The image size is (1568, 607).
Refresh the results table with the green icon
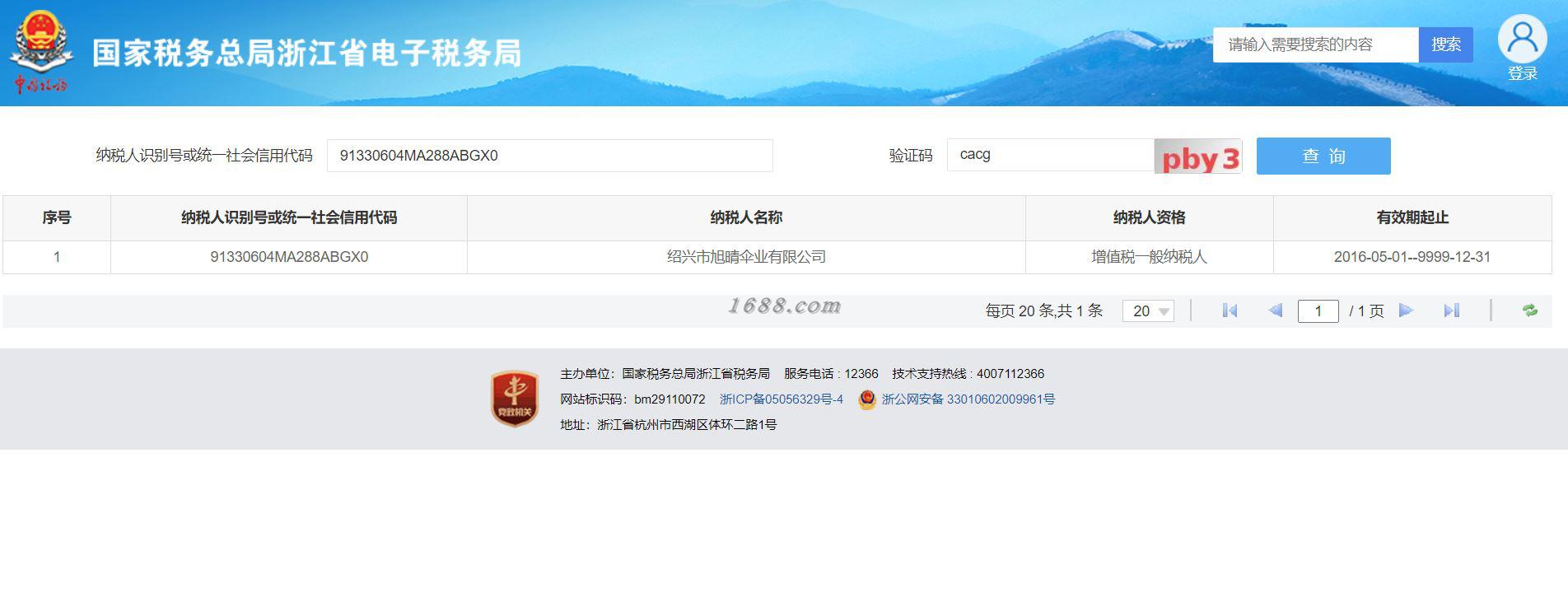pyautogui.click(x=1530, y=311)
